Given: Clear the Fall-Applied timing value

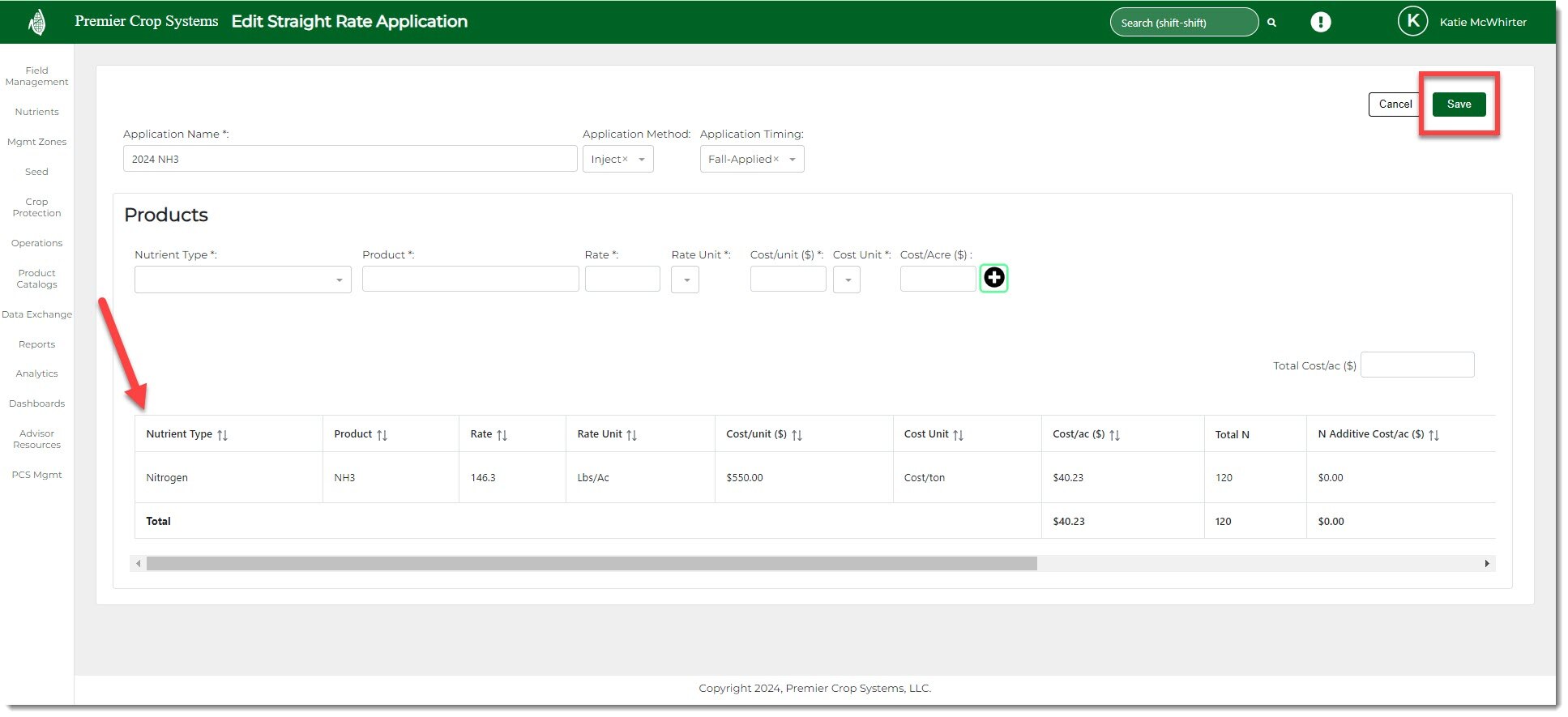Looking at the screenshot, I should tap(775, 160).
